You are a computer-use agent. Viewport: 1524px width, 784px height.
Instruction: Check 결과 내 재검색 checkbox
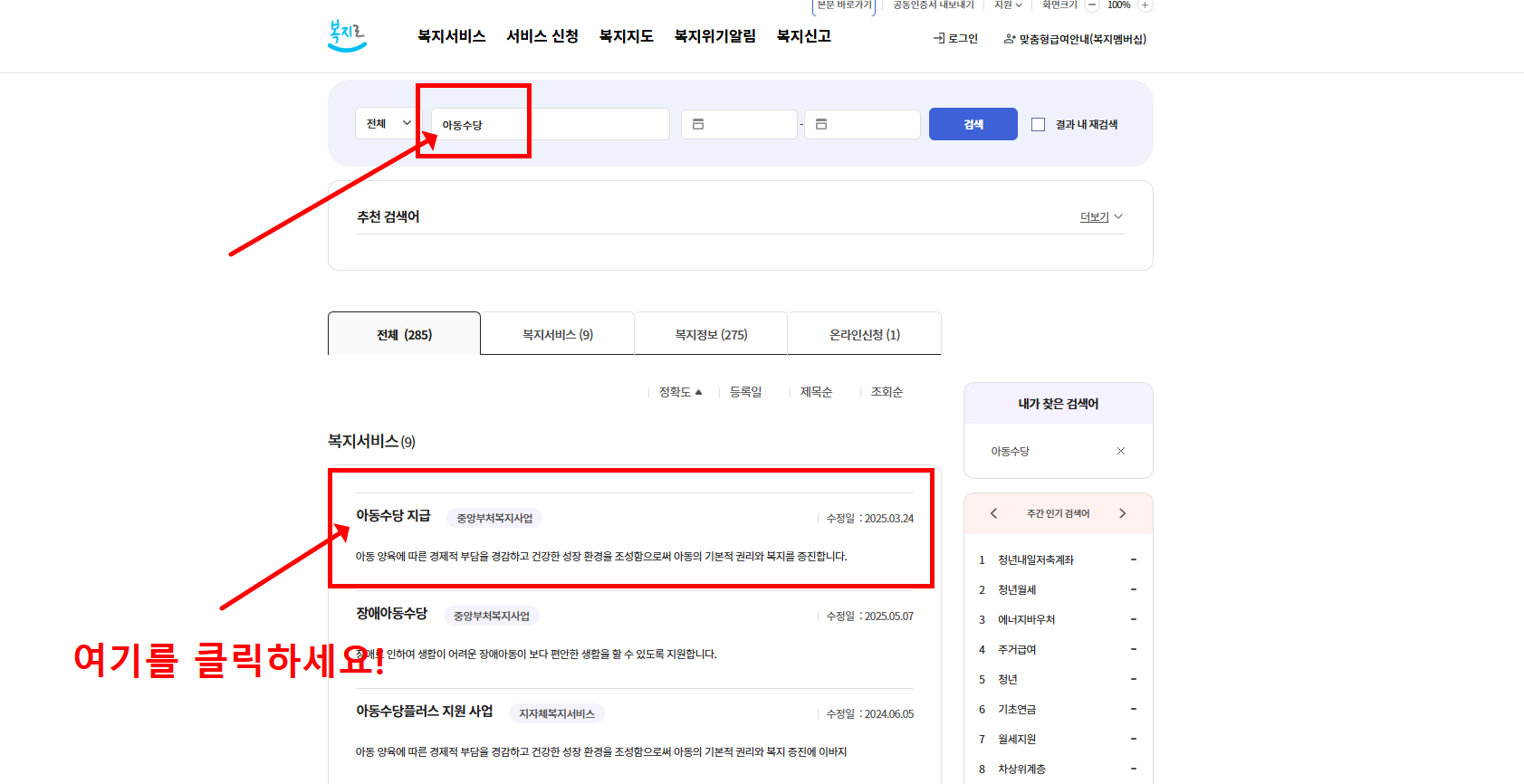pos(1039,125)
